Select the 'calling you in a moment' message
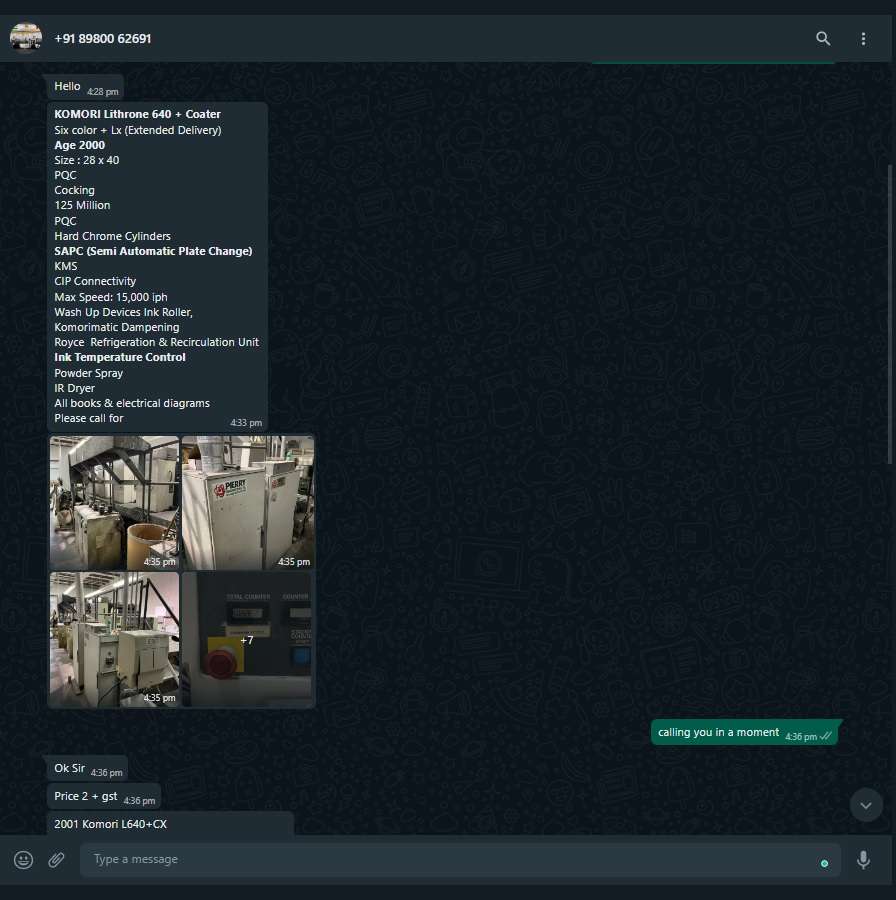The width and height of the screenshot is (896, 900). [744, 732]
